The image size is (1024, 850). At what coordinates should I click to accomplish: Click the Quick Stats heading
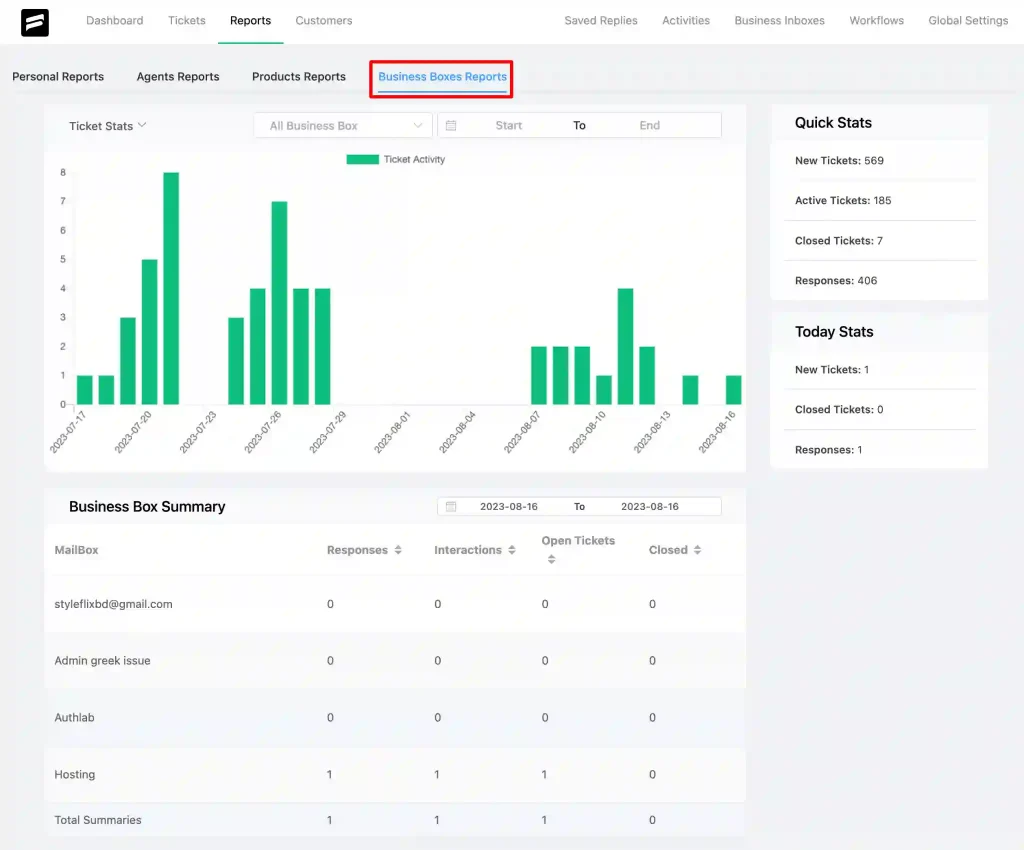pyautogui.click(x=833, y=122)
